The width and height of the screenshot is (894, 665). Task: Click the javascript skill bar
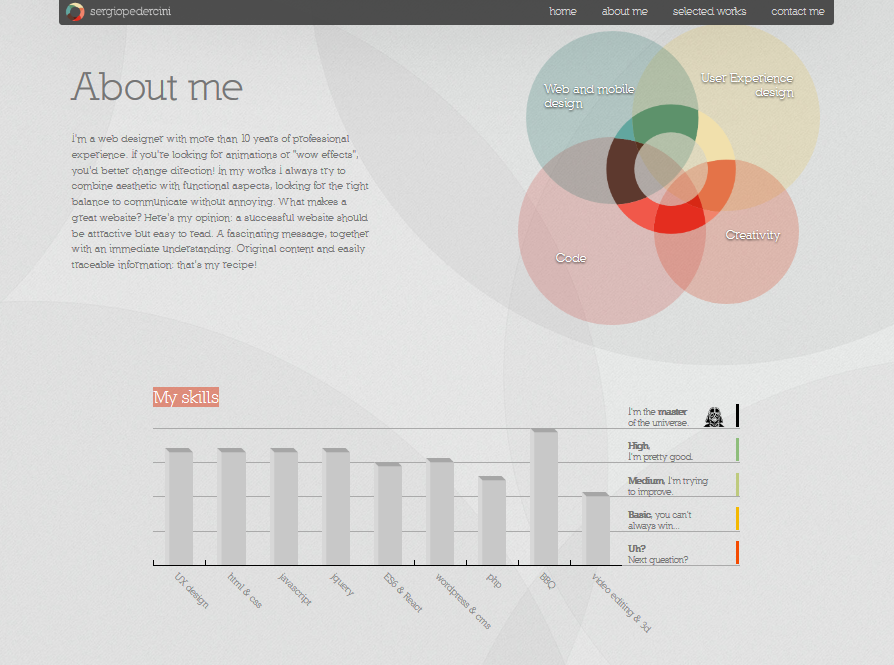click(284, 507)
